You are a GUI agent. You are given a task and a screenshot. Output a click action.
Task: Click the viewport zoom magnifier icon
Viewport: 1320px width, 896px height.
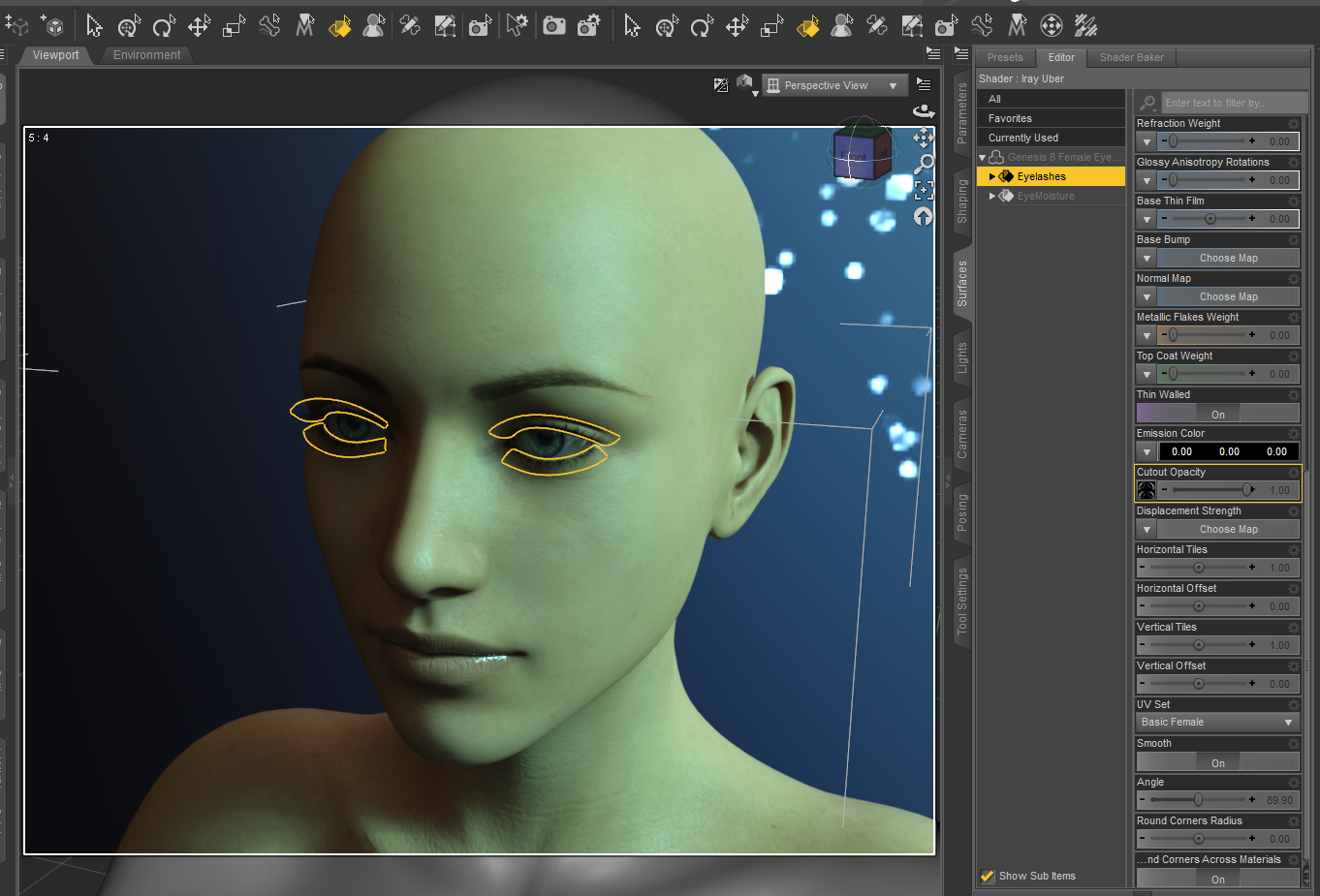(x=924, y=164)
